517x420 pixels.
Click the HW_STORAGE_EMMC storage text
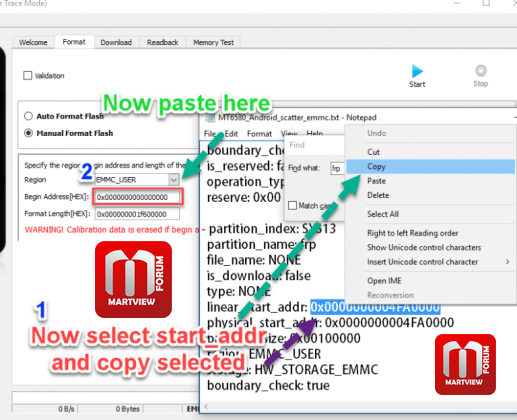[316, 370]
